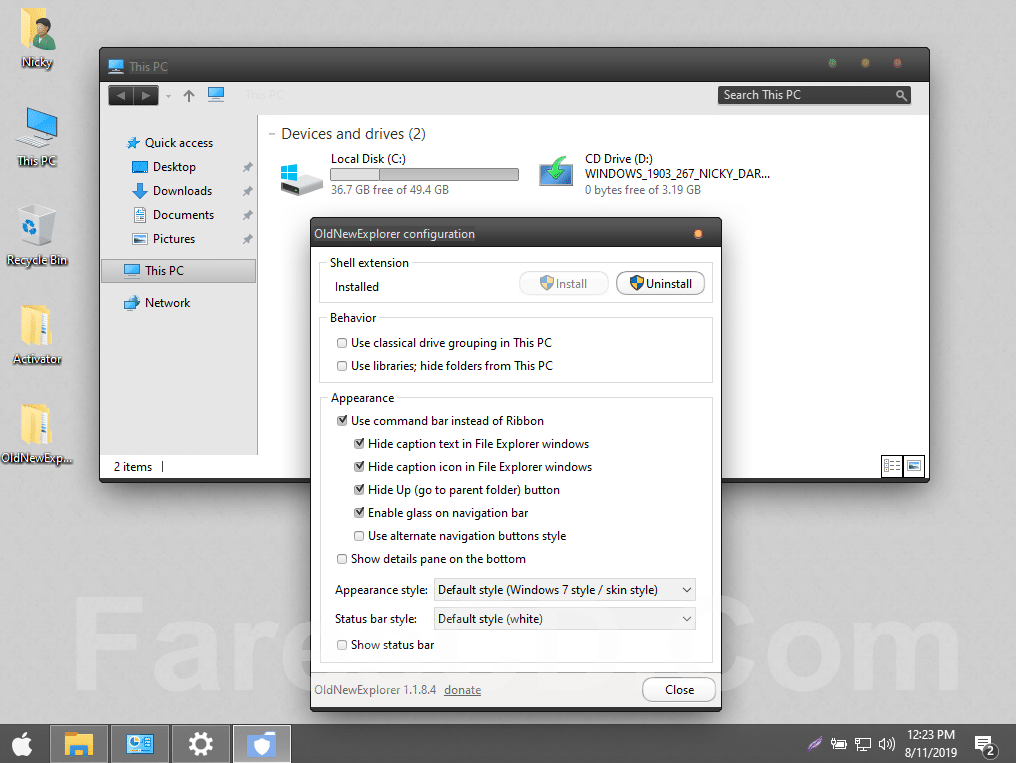The height and width of the screenshot is (763, 1016).
Task: Click the battery power tray icon
Action: coord(839,744)
